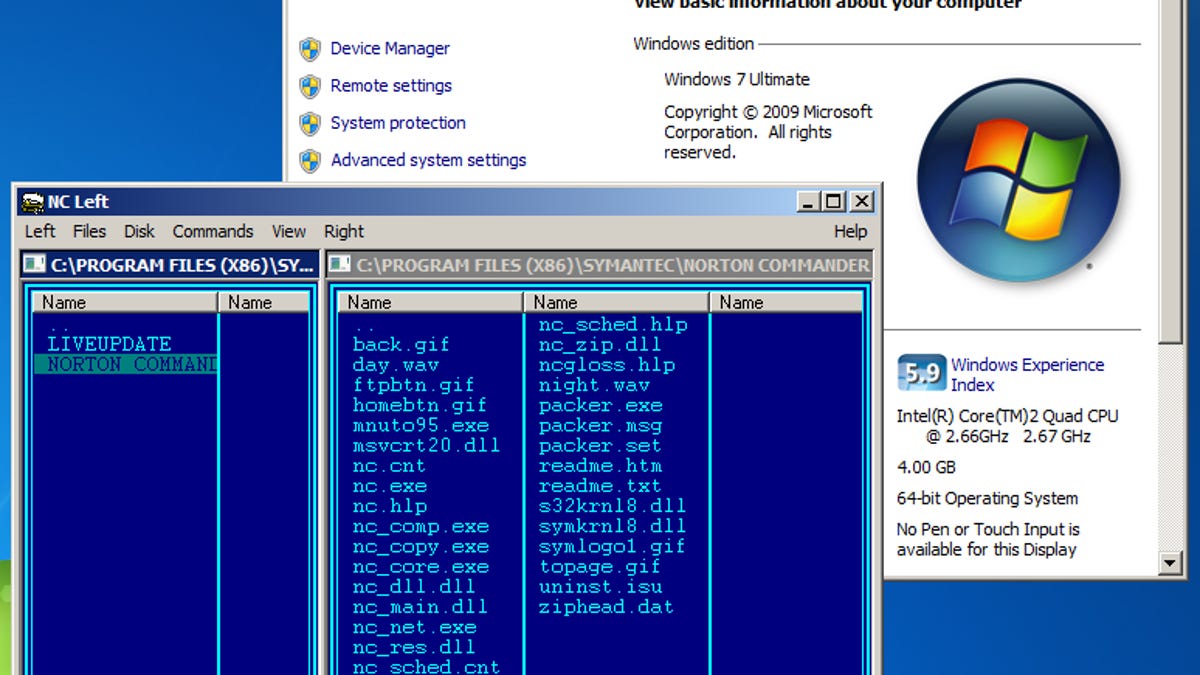Click the right panel drive path icon
Viewport: 1200px width, 675px height.
pos(340,265)
